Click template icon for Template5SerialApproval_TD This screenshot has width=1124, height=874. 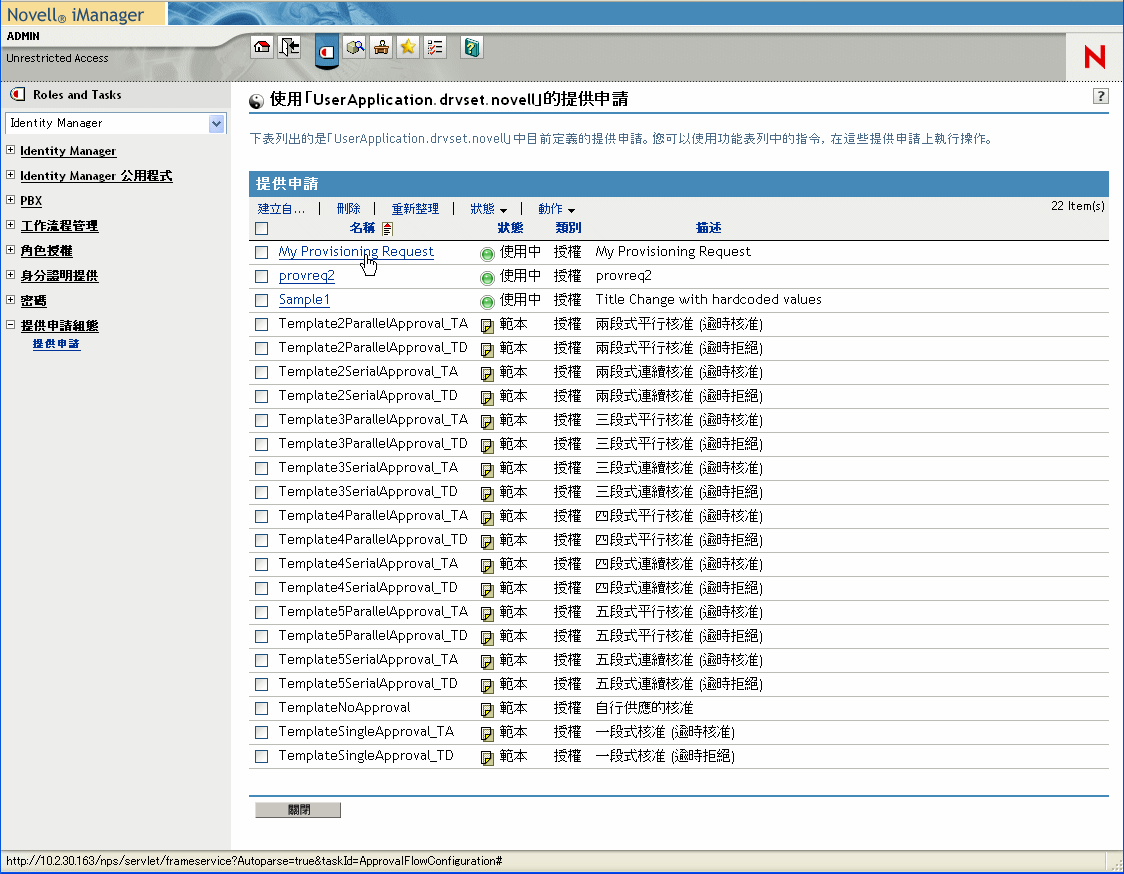pyautogui.click(x=487, y=685)
